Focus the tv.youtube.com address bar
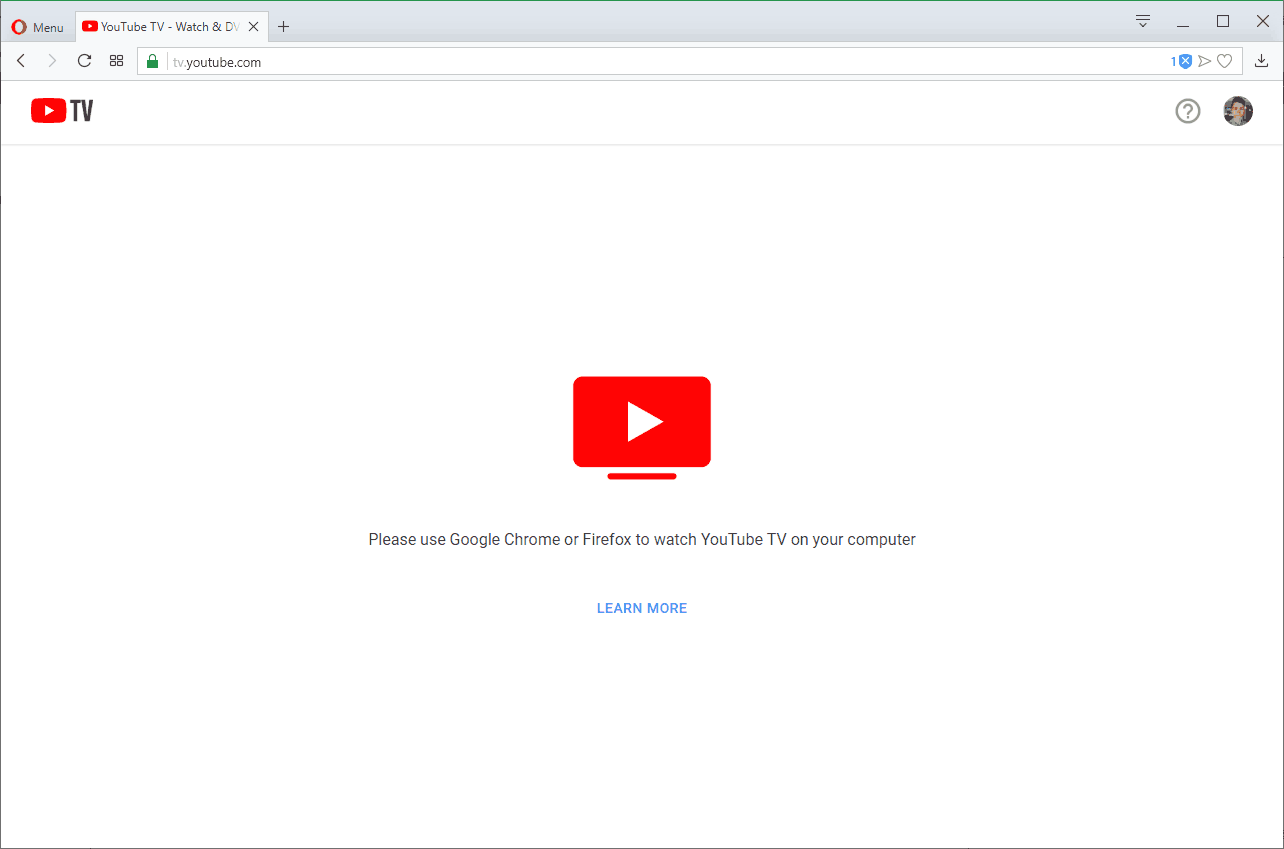Viewport: 1284px width, 849px height. (600, 62)
